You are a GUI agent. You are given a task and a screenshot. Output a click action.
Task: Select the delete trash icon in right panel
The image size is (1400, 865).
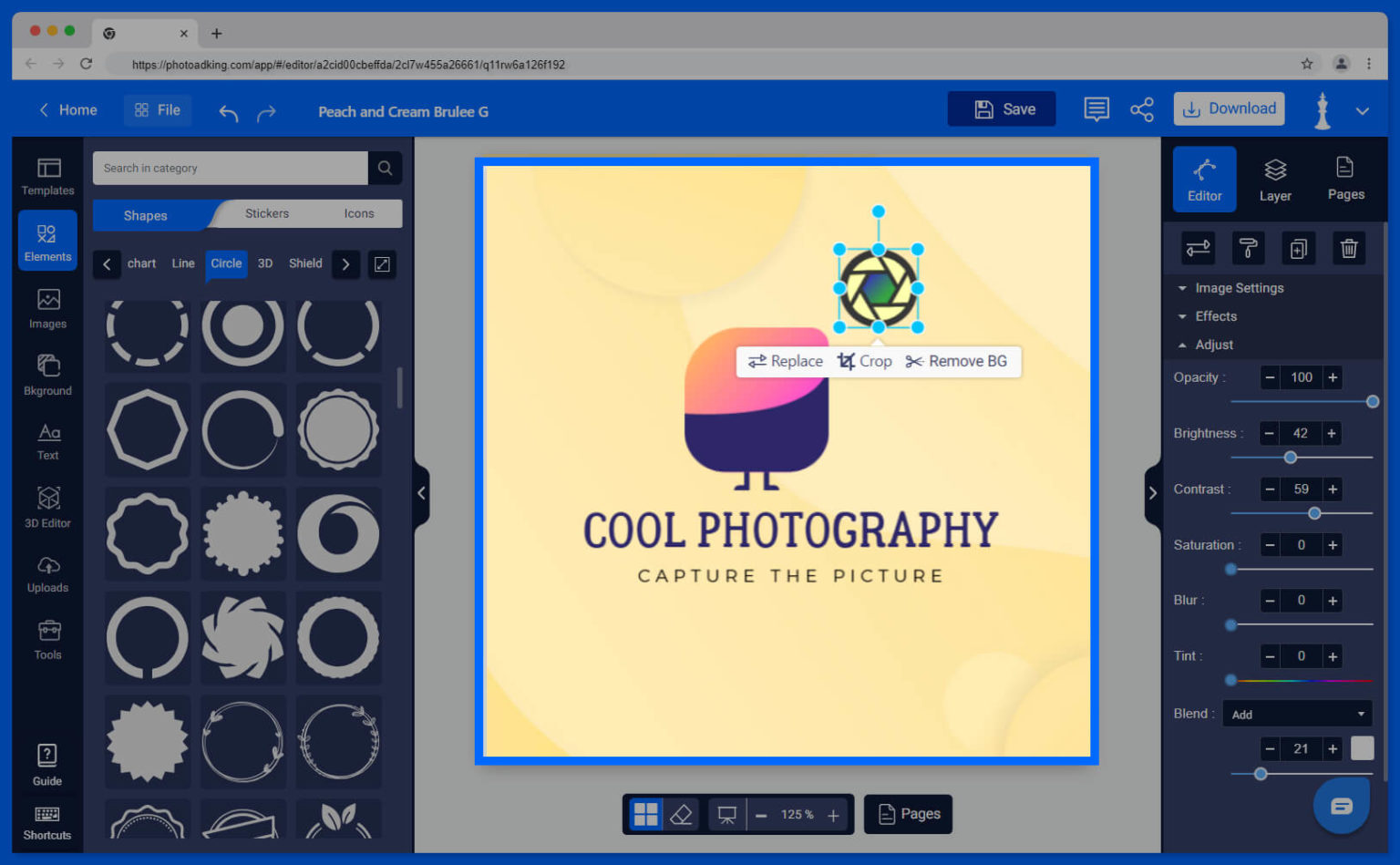coord(1348,248)
